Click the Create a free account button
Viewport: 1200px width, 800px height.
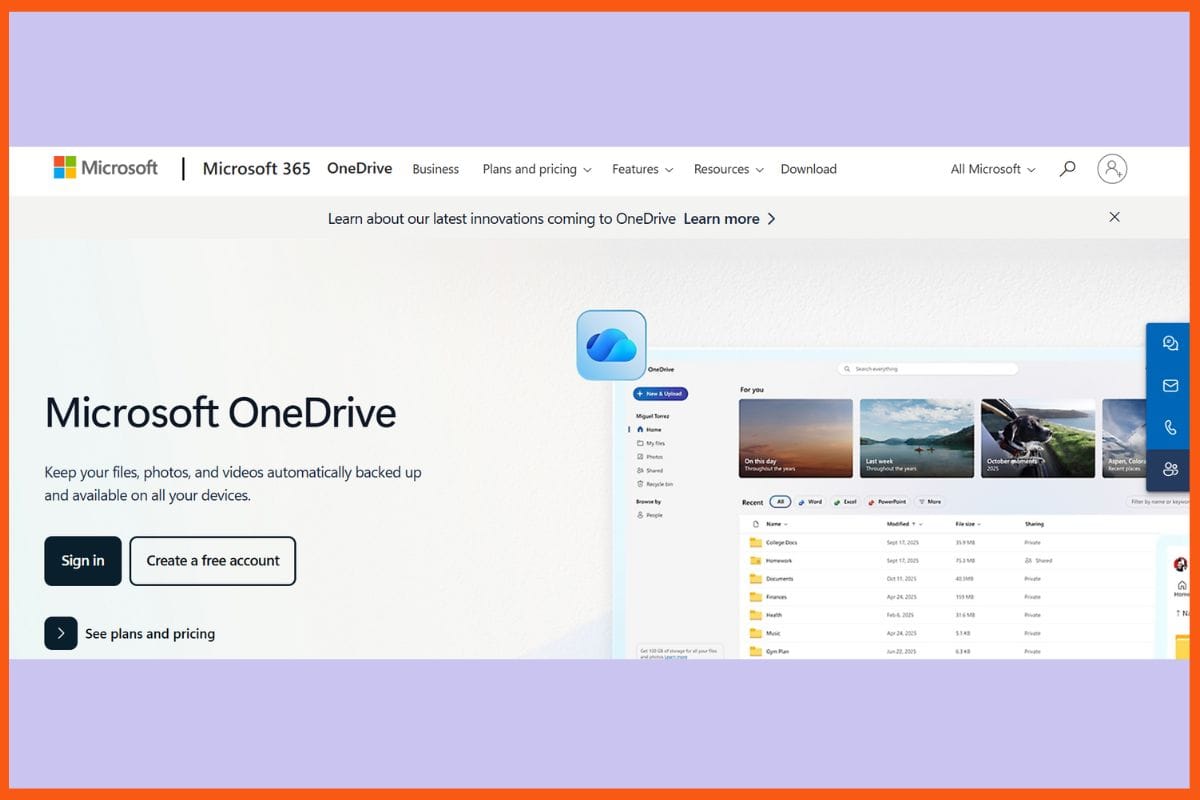tap(212, 561)
